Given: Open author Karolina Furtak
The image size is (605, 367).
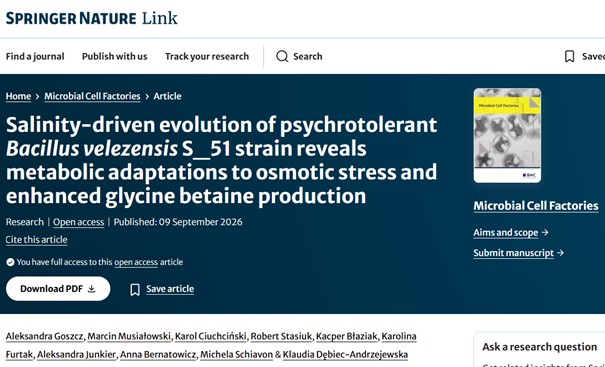Looking at the screenshot, I should point(399,337).
